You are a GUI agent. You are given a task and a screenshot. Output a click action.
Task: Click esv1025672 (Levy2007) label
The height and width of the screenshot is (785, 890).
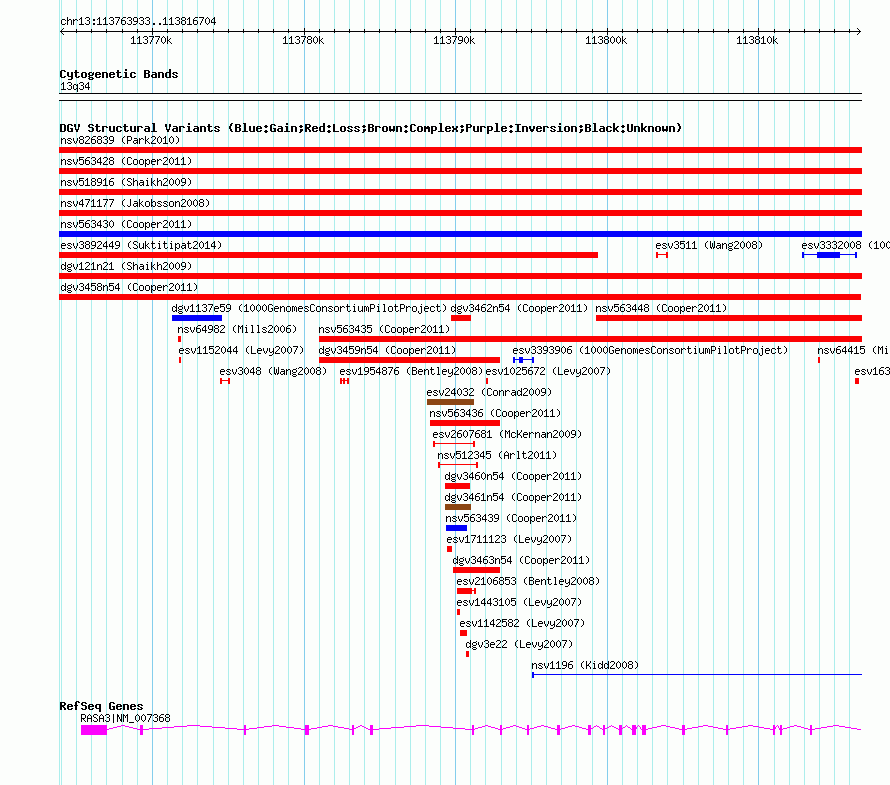tap(548, 371)
